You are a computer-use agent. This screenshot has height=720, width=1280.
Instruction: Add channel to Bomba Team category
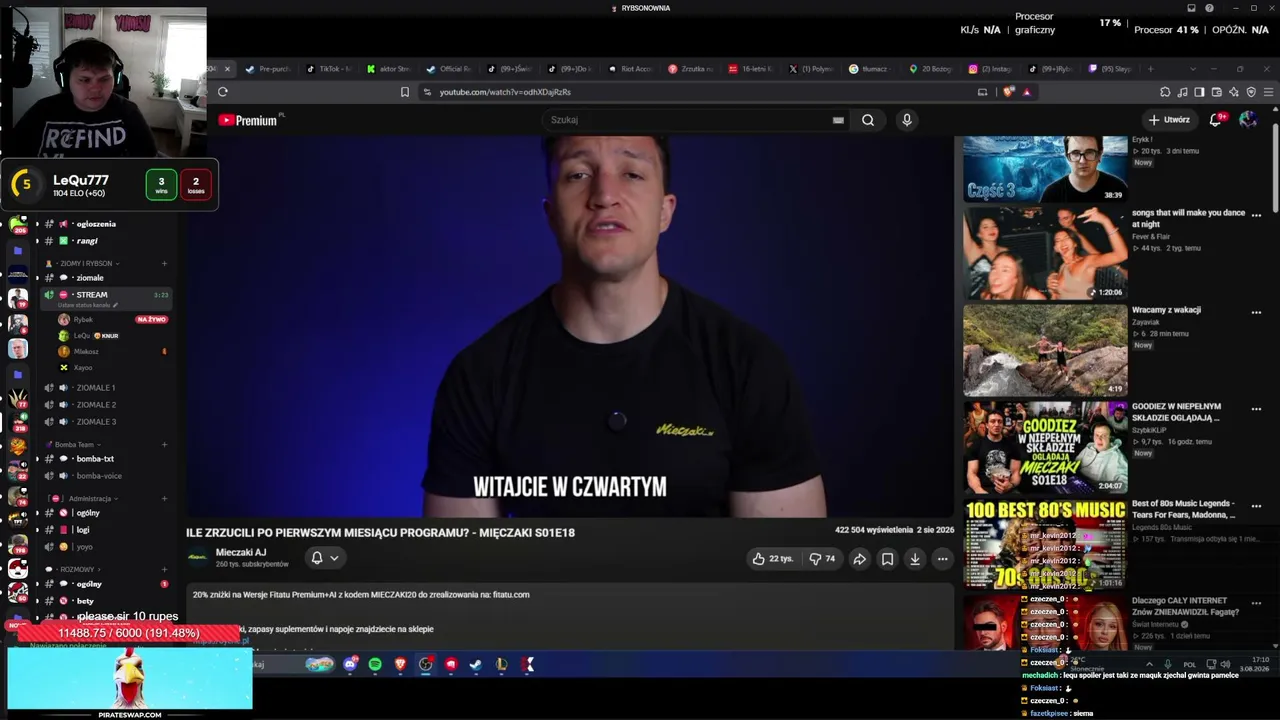click(164, 445)
